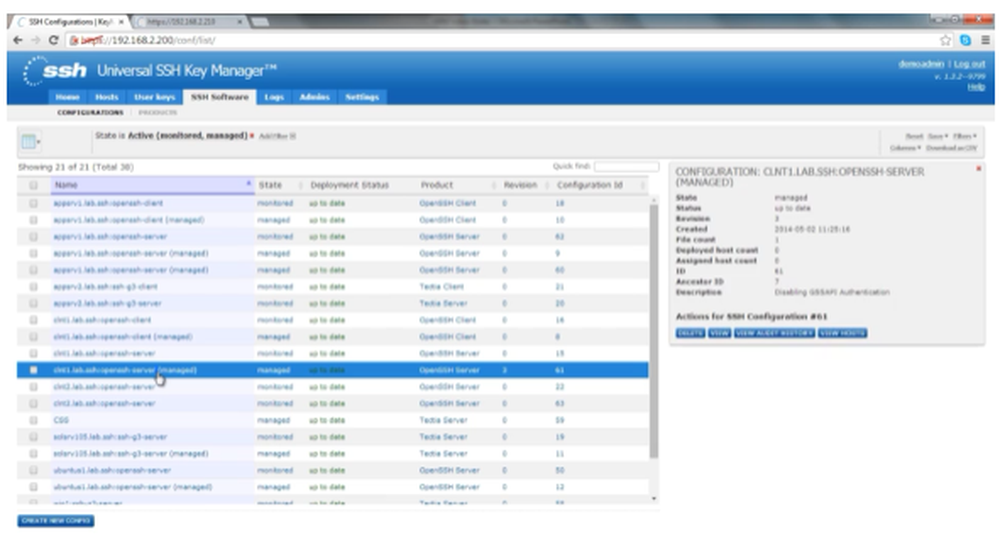The width and height of the screenshot is (1000, 538).
Task: Click the browser forward arrow
Action: 36,40
